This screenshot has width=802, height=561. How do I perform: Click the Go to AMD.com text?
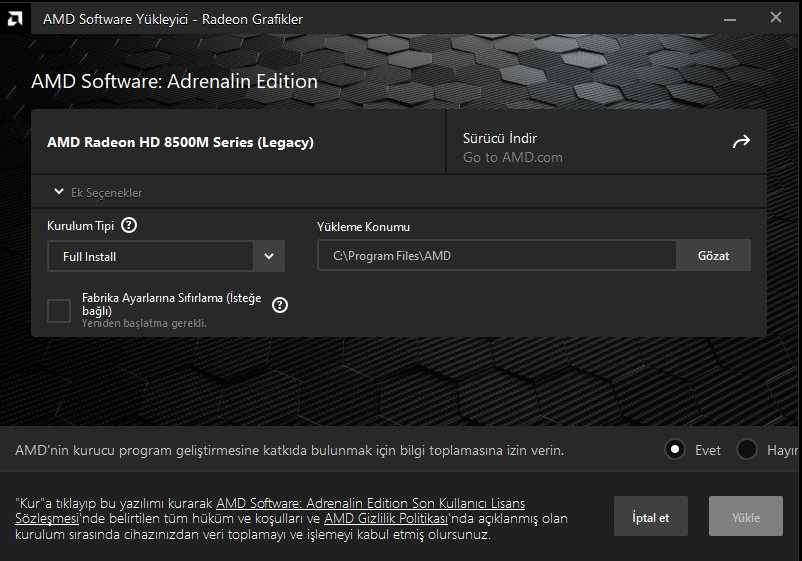tap(513, 158)
